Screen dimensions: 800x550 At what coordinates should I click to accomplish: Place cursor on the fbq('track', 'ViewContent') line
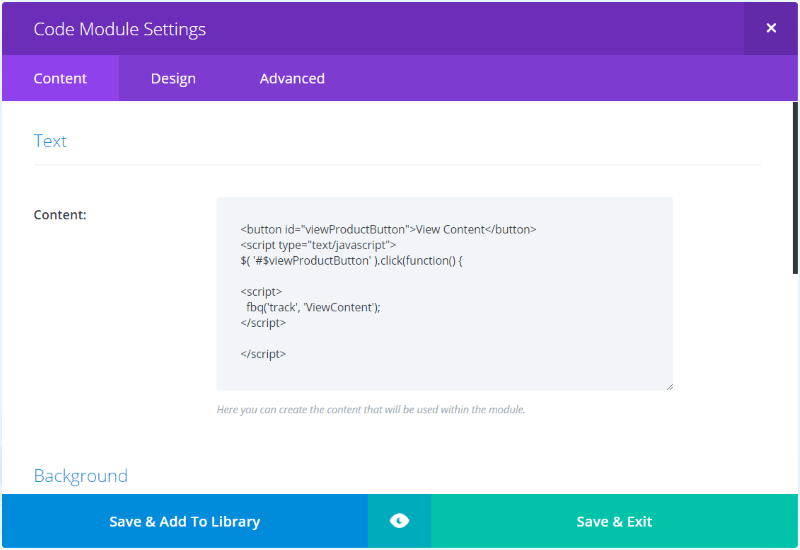313,307
